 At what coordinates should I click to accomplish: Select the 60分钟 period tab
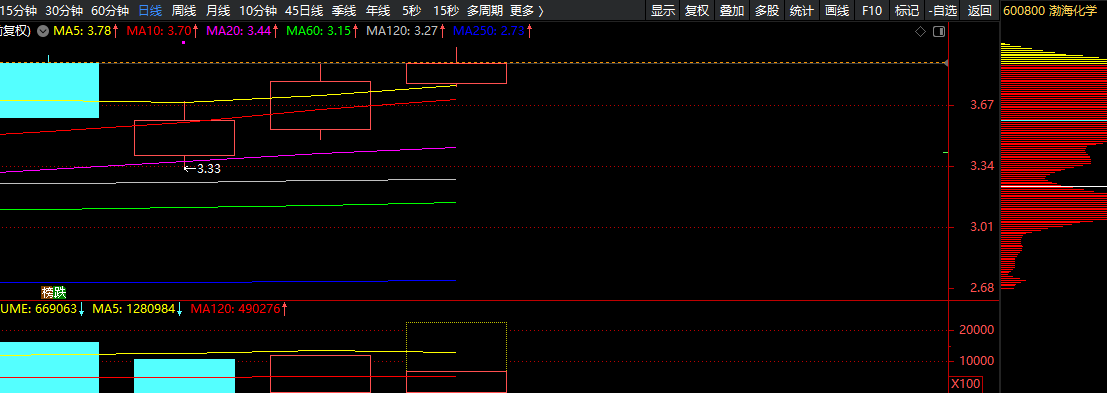(x=111, y=11)
